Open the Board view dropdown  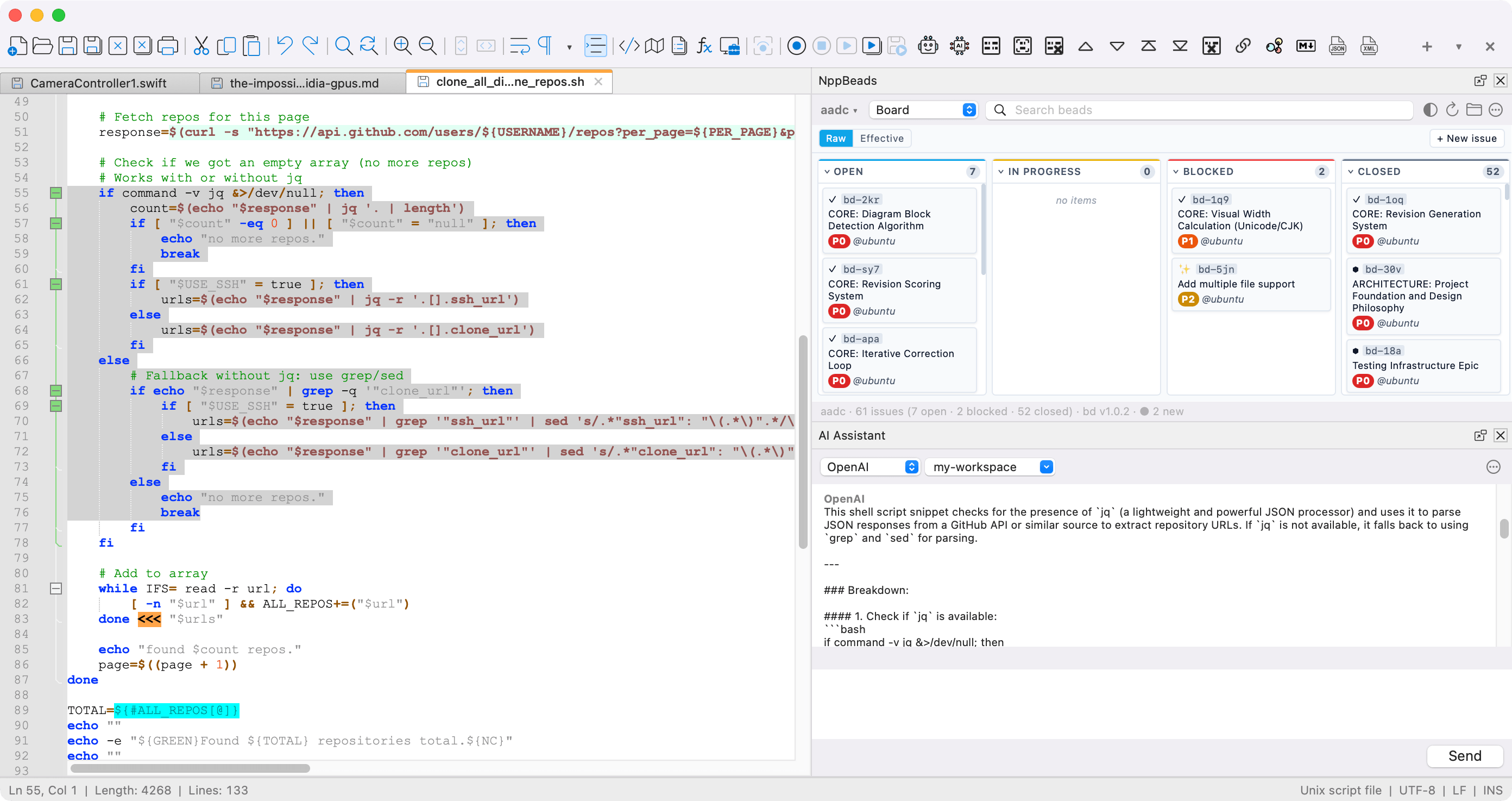point(923,110)
